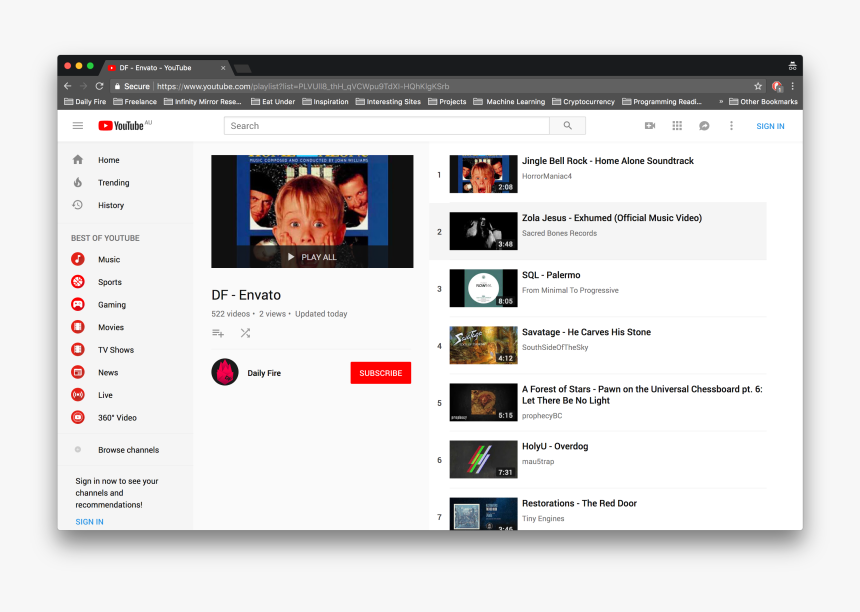Screen dimensions: 860x612
Task: Open Browse channels in the sidebar
Action: [126, 450]
